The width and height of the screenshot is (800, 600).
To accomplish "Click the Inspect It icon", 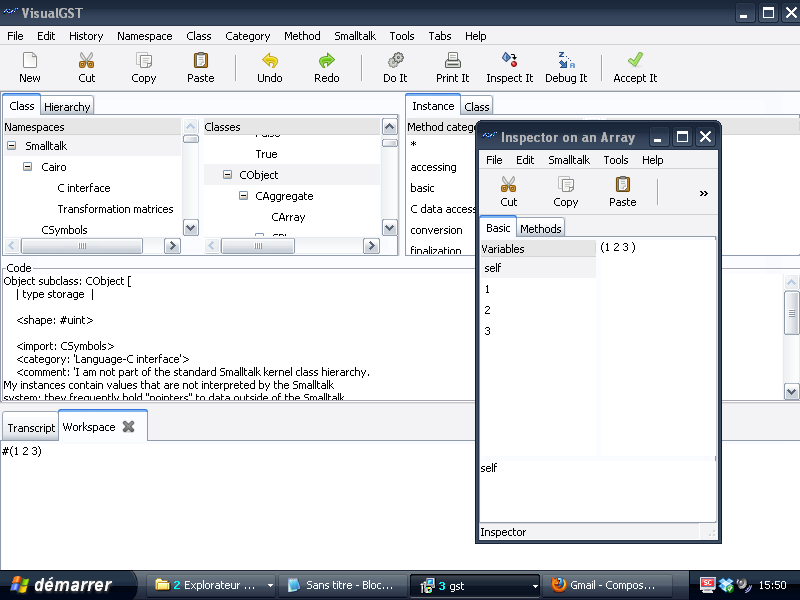I will 509,61.
